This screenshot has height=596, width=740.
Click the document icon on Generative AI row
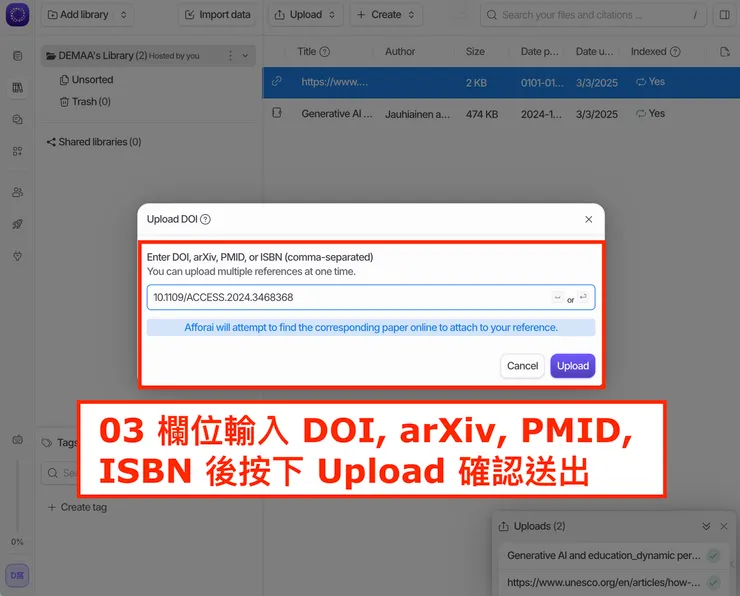277,113
